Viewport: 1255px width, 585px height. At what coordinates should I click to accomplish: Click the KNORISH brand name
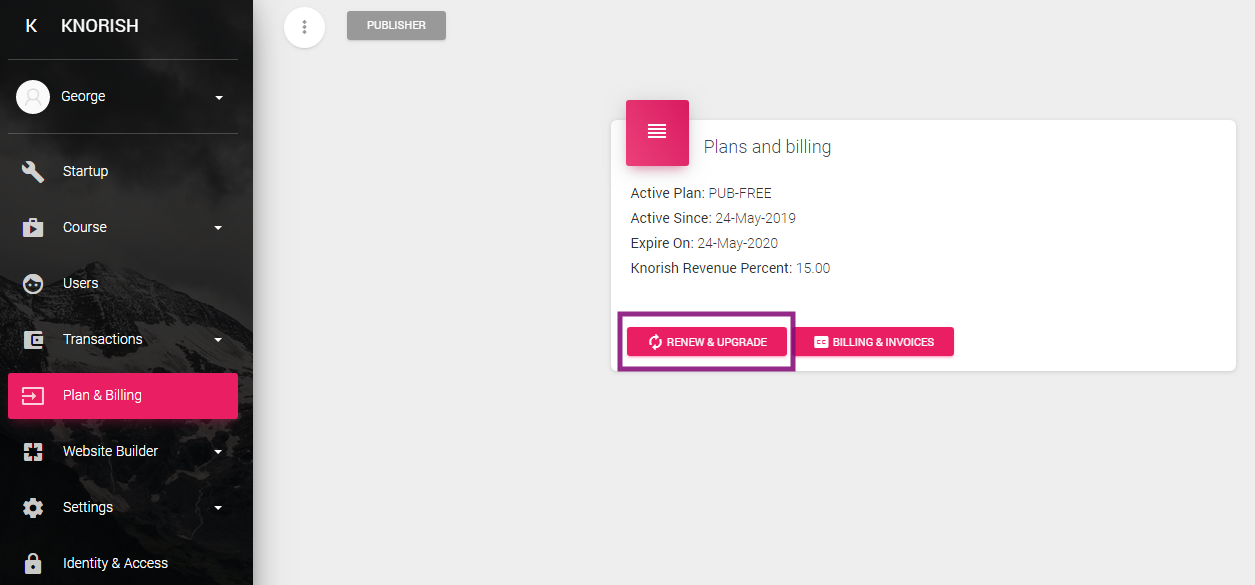(100, 26)
